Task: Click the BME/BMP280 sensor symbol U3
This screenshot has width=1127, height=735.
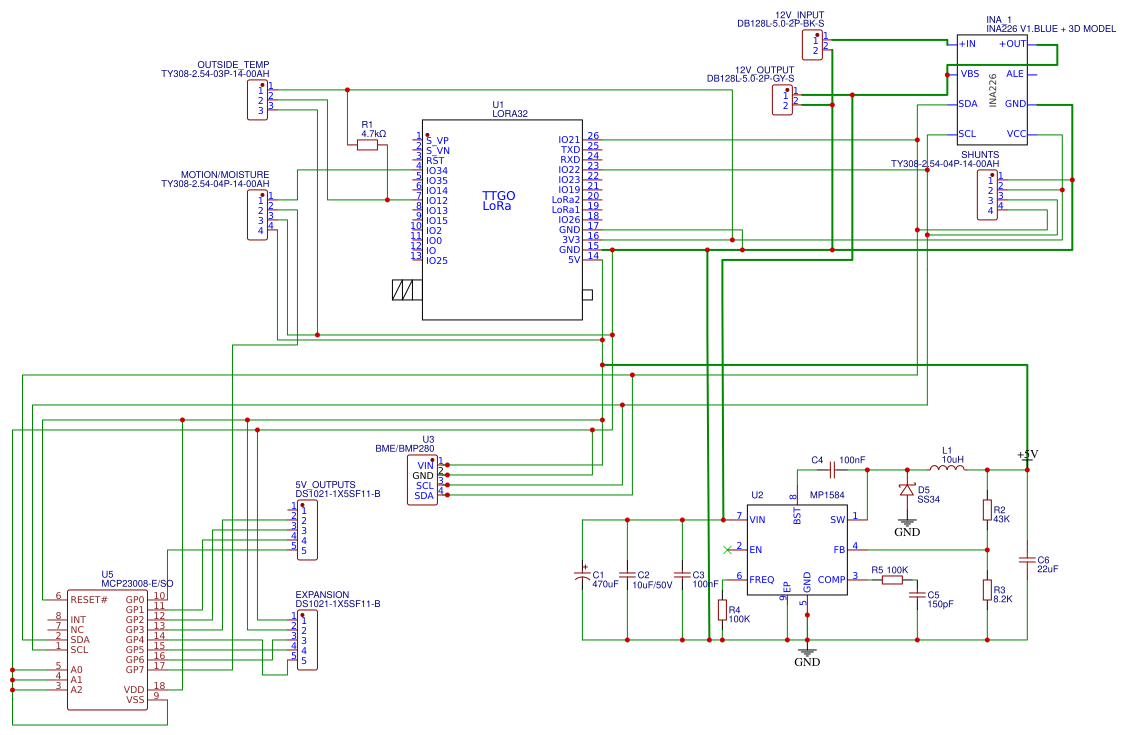Action: [x=422, y=480]
